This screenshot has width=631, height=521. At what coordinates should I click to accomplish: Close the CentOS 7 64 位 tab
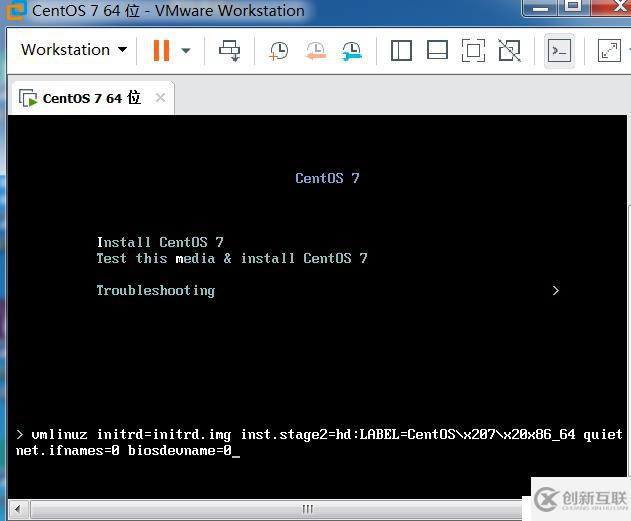coord(160,98)
